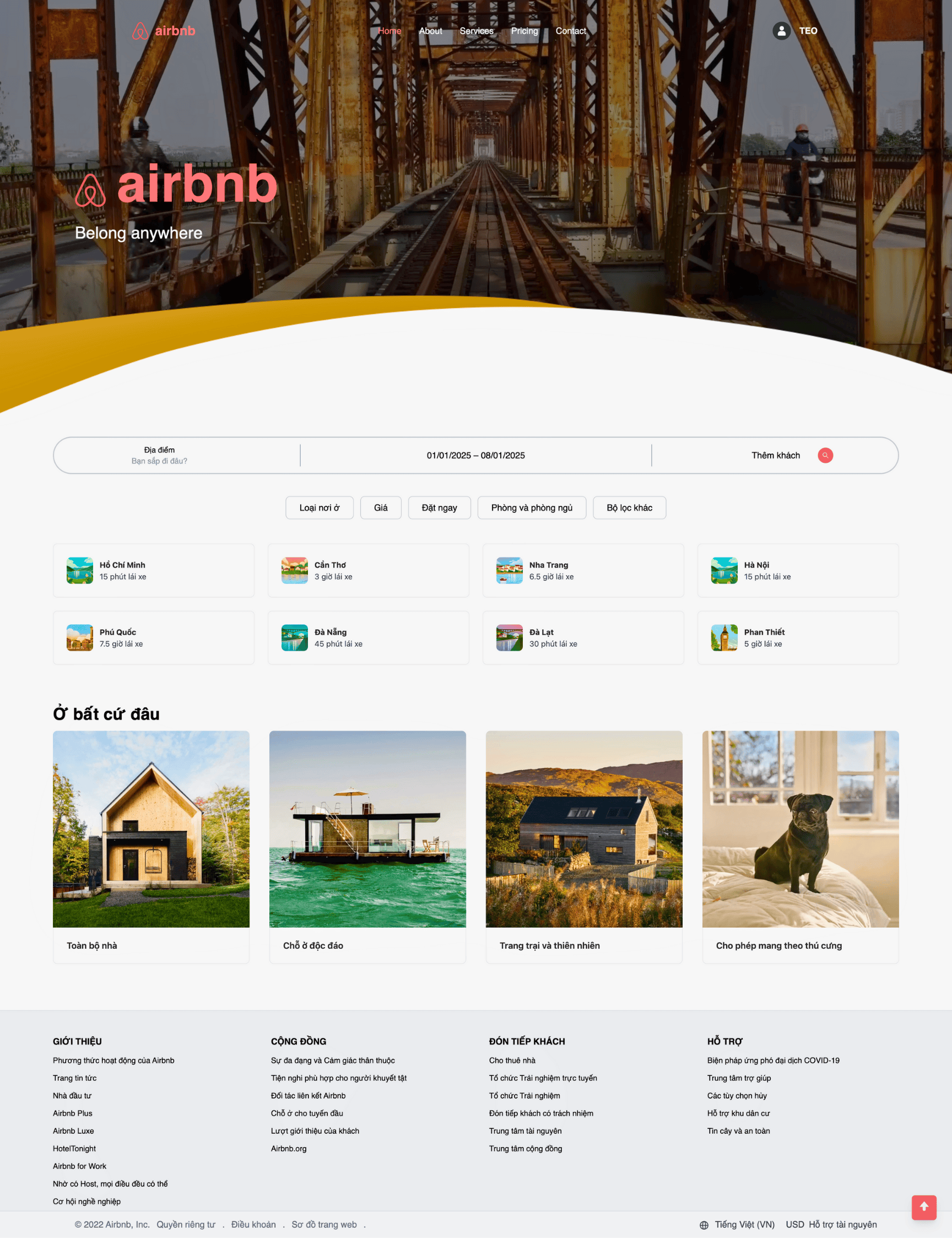The width and height of the screenshot is (952, 1238).
Task: Open the Quyền riêng tư link
Action: 186,1224
